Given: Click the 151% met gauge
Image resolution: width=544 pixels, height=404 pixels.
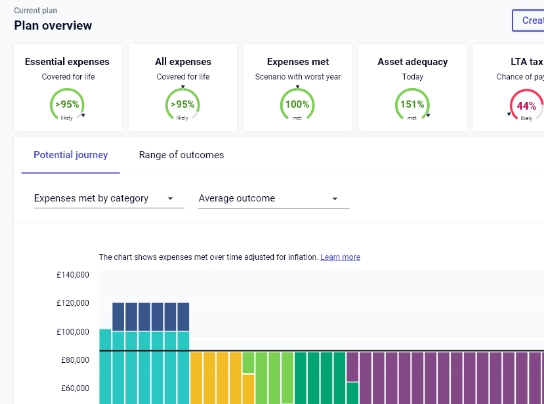Looking at the screenshot, I should (412, 104).
